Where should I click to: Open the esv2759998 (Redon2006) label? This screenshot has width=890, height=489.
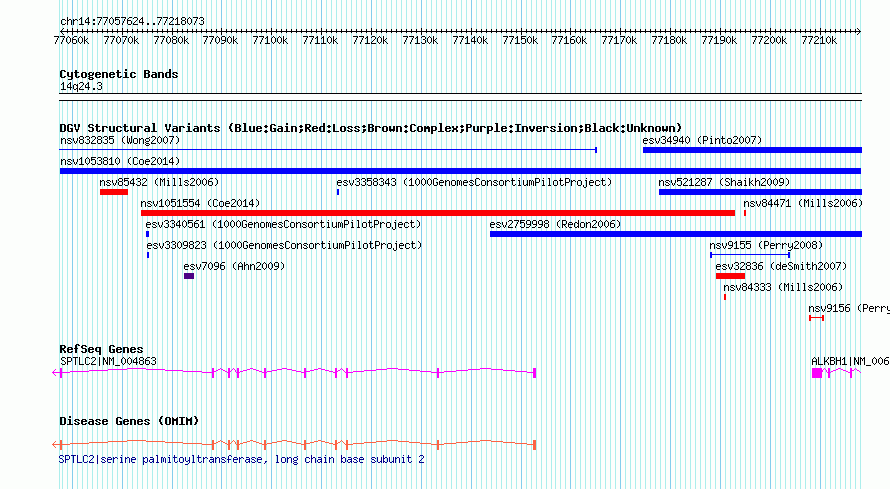pyautogui.click(x=555, y=224)
